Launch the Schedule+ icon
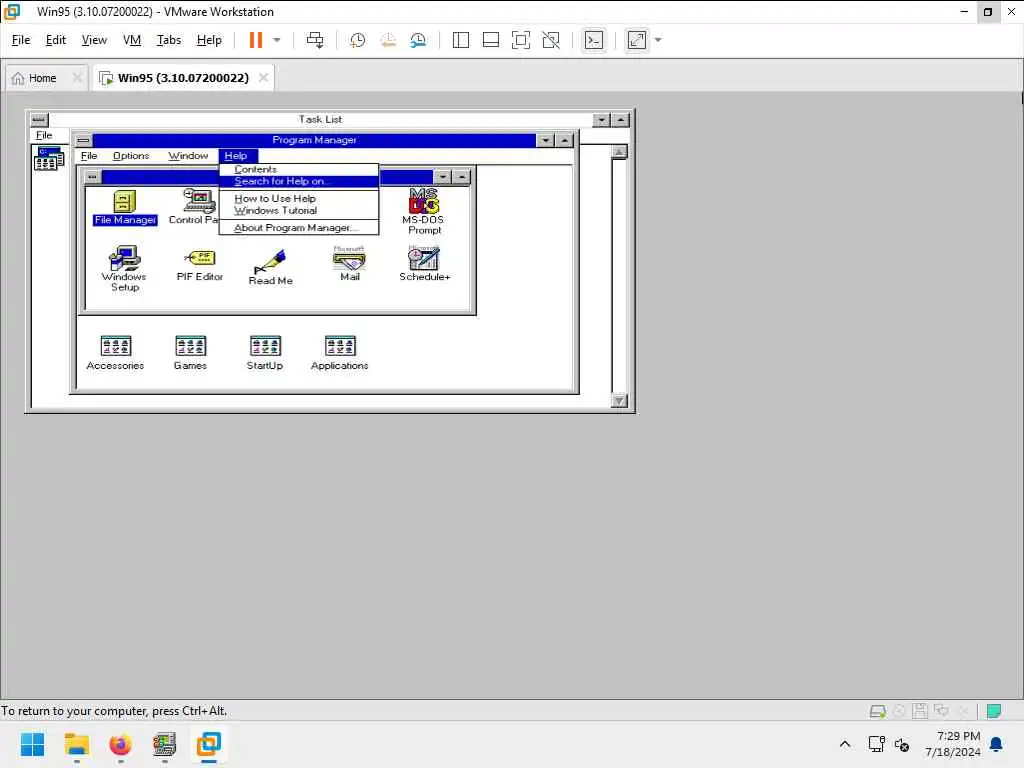1024x768 pixels. click(424, 263)
